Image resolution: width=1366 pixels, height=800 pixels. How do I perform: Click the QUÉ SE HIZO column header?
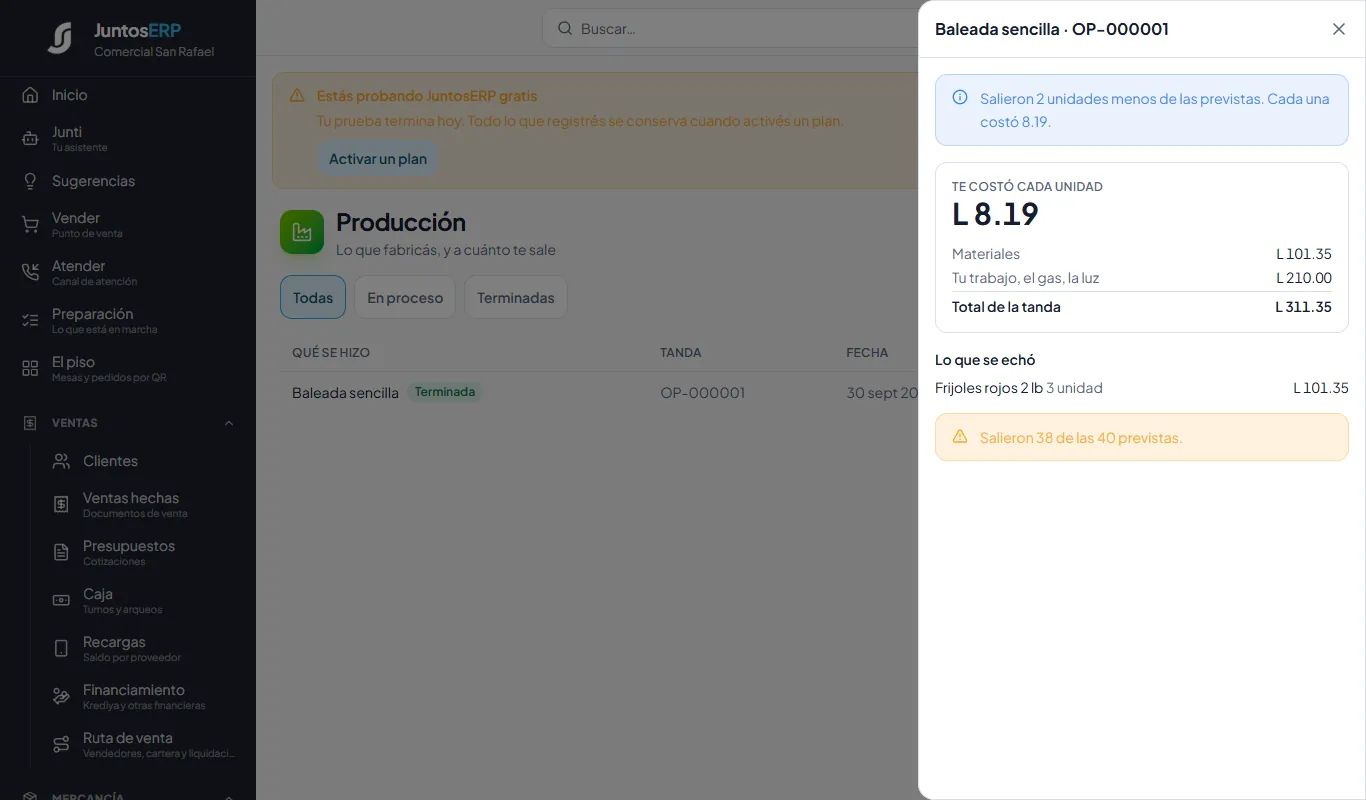pyautogui.click(x=331, y=353)
